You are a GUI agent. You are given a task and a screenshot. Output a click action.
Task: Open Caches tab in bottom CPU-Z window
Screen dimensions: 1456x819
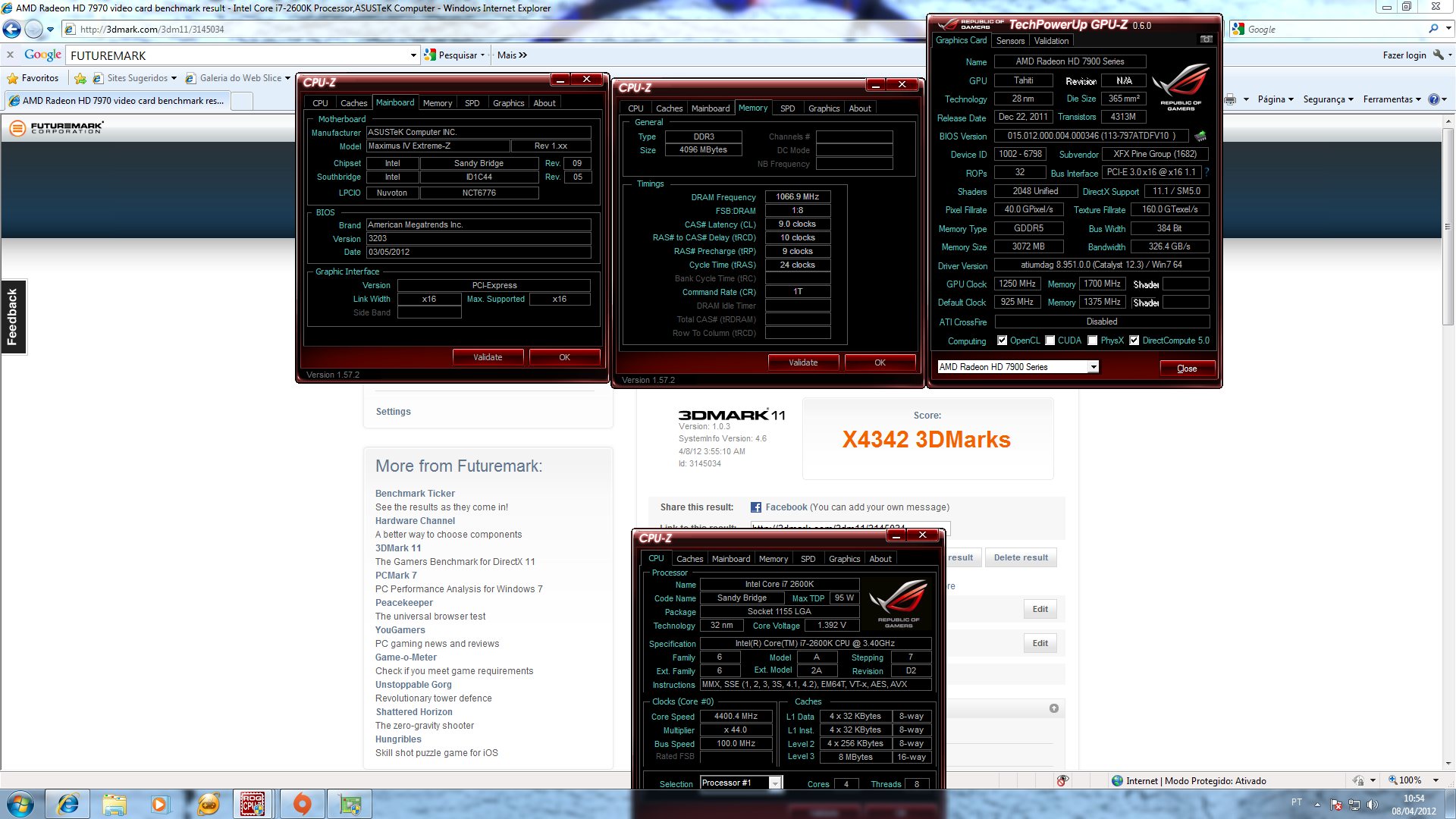(689, 559)
